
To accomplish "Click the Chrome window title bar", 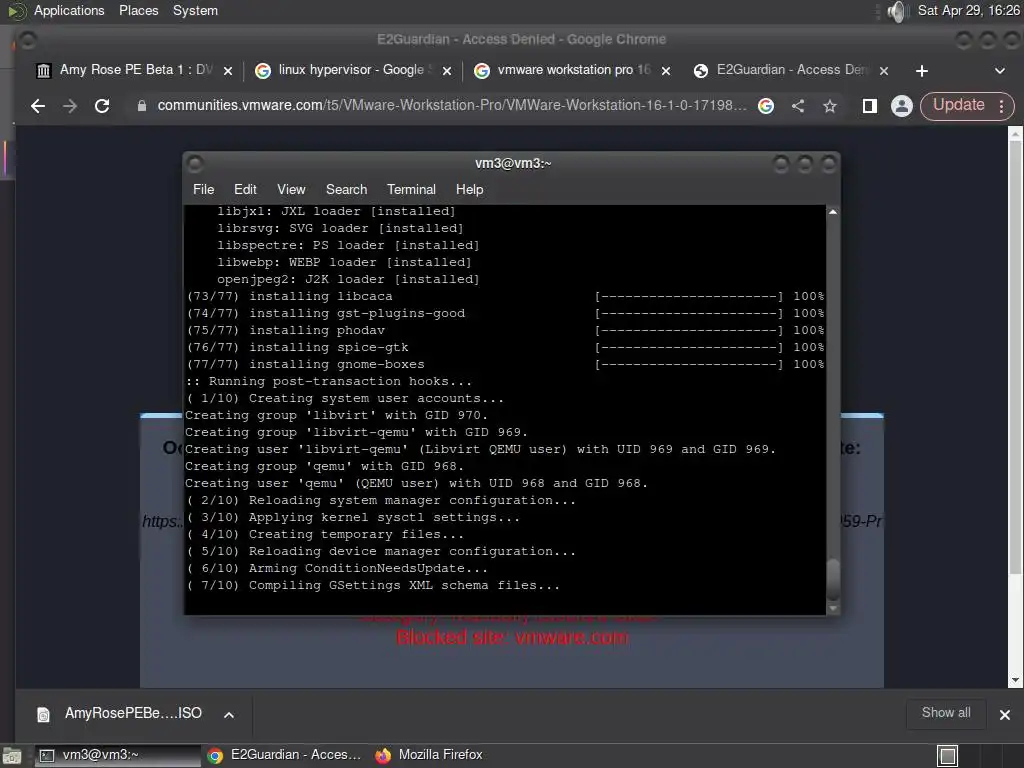I will pyautogui.click(x=521, y=39).
